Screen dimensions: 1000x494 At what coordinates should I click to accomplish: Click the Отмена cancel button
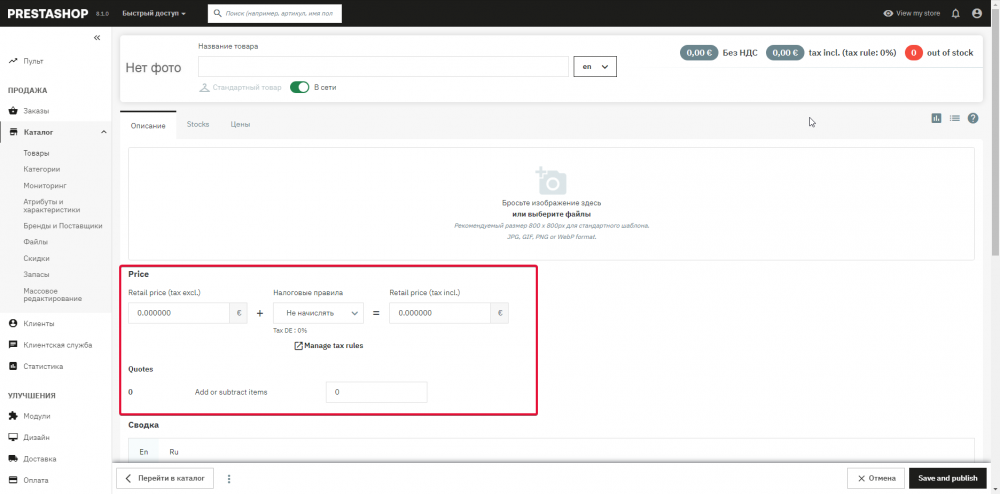[876, 478]
